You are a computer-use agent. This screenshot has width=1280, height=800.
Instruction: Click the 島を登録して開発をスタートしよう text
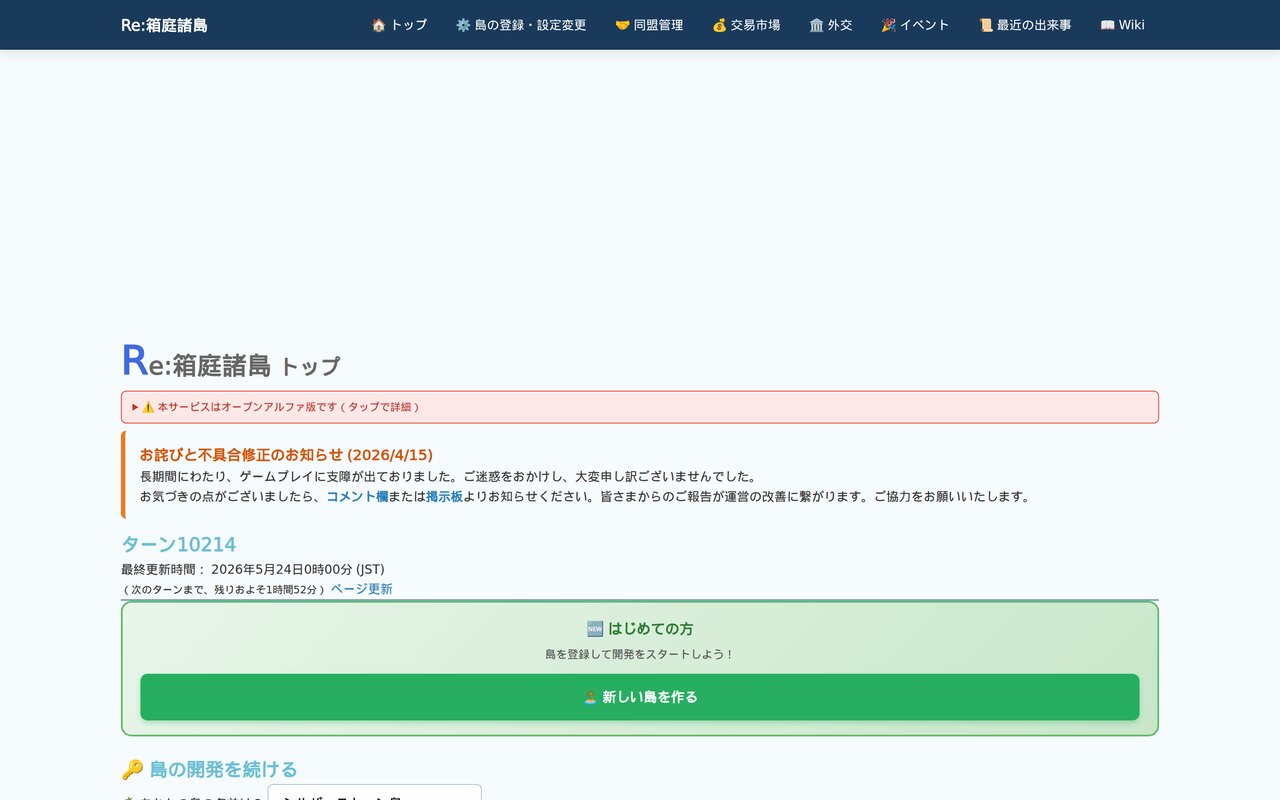click(x=640, y=654)
